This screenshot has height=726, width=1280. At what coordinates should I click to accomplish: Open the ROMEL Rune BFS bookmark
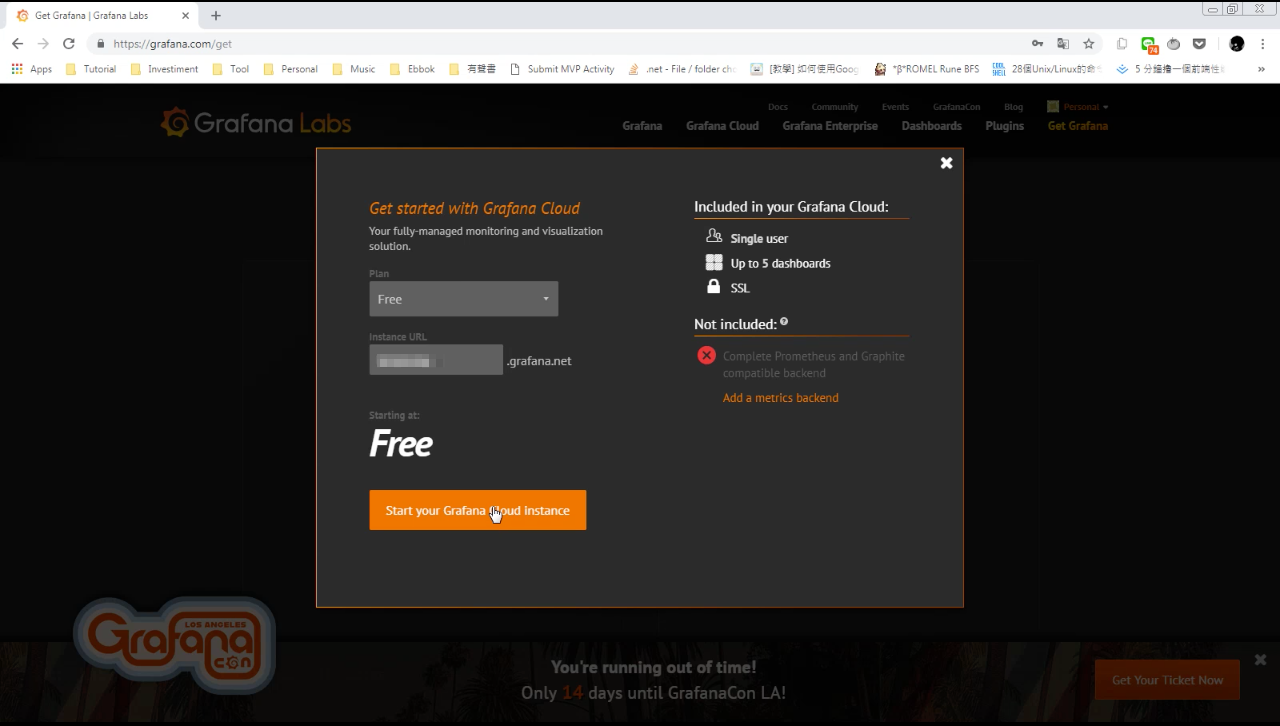coord(927,69)
